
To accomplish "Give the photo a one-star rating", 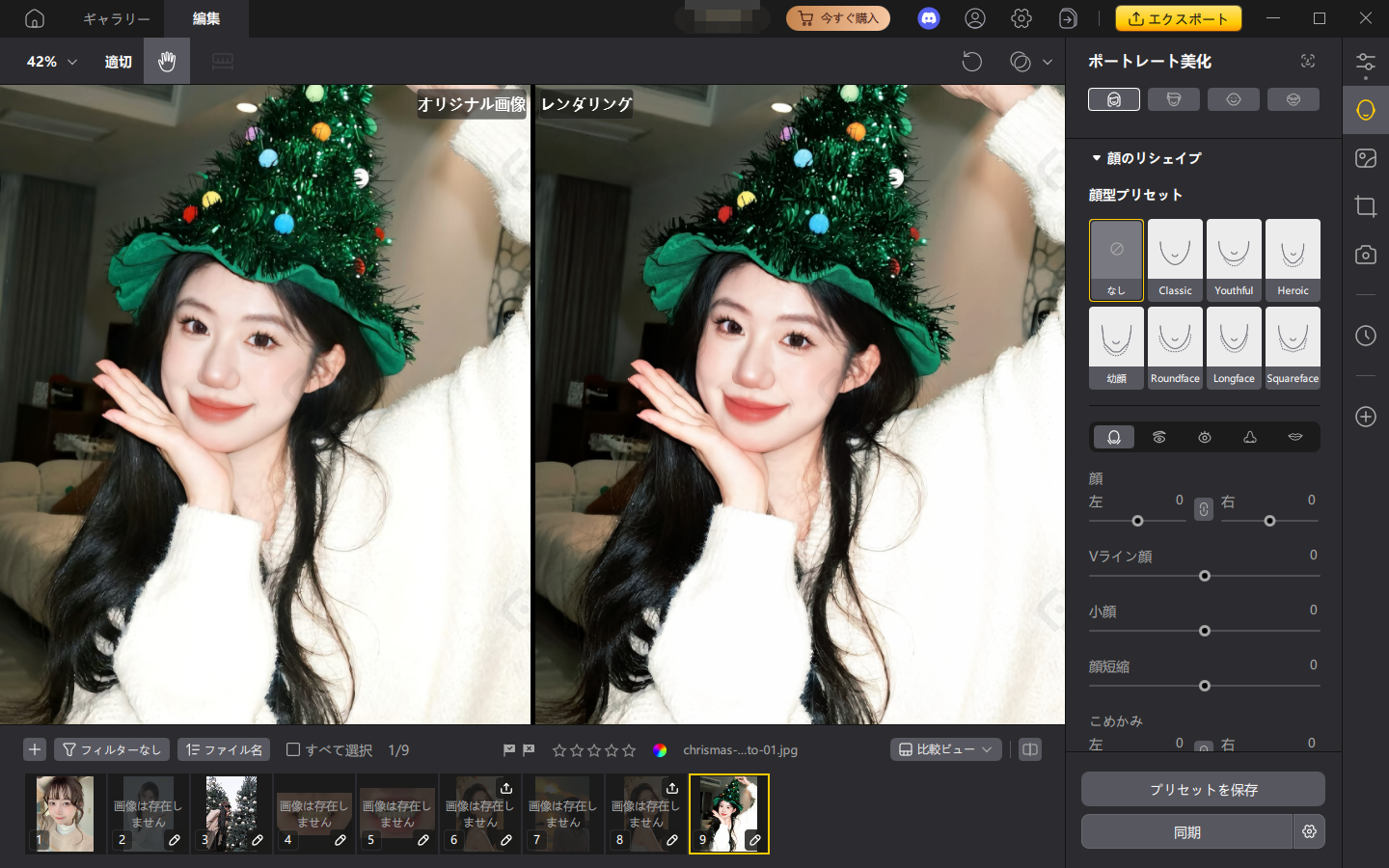I will point(558,749).
